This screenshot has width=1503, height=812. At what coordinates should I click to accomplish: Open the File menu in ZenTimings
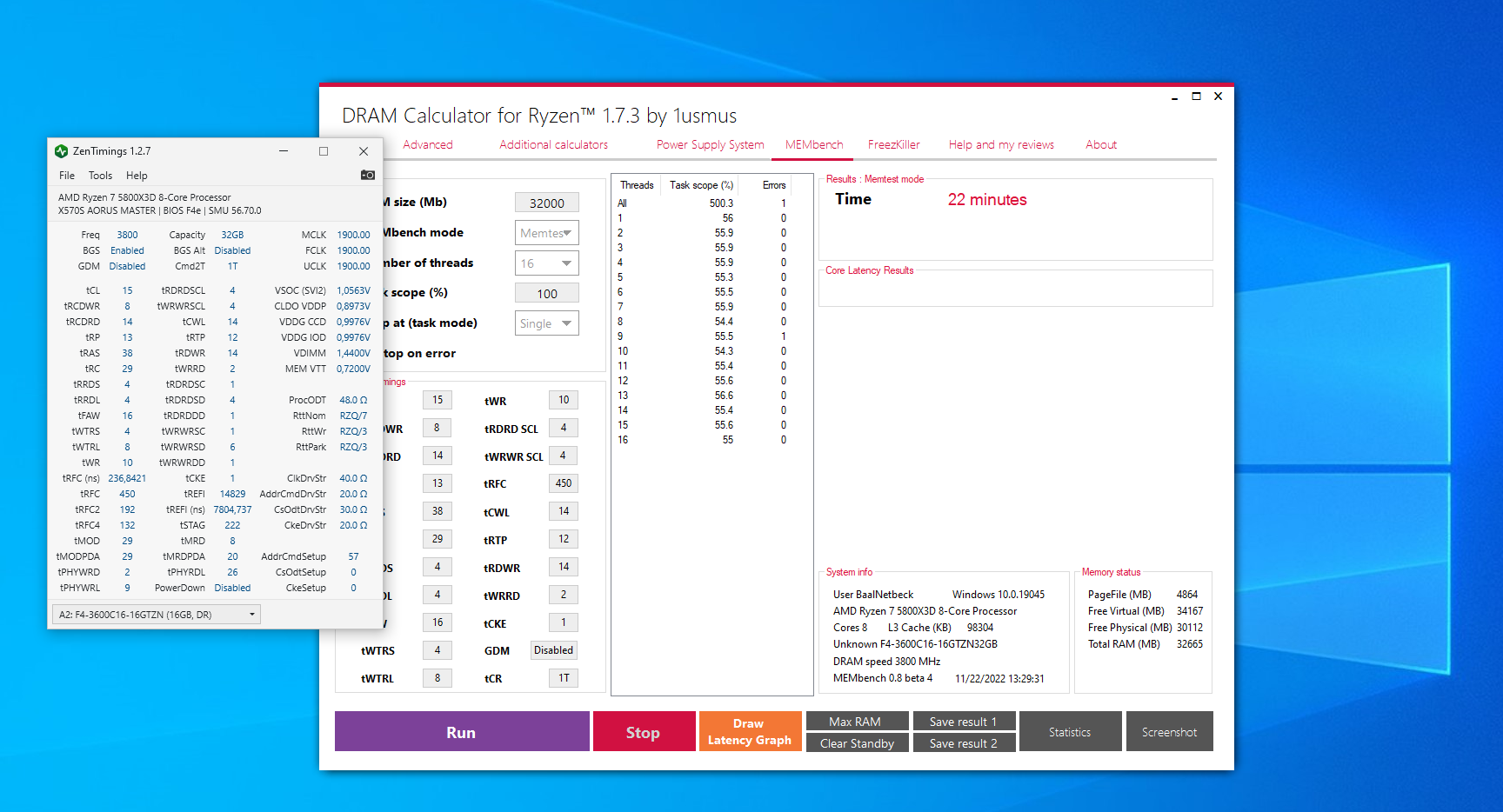(67, 176)
